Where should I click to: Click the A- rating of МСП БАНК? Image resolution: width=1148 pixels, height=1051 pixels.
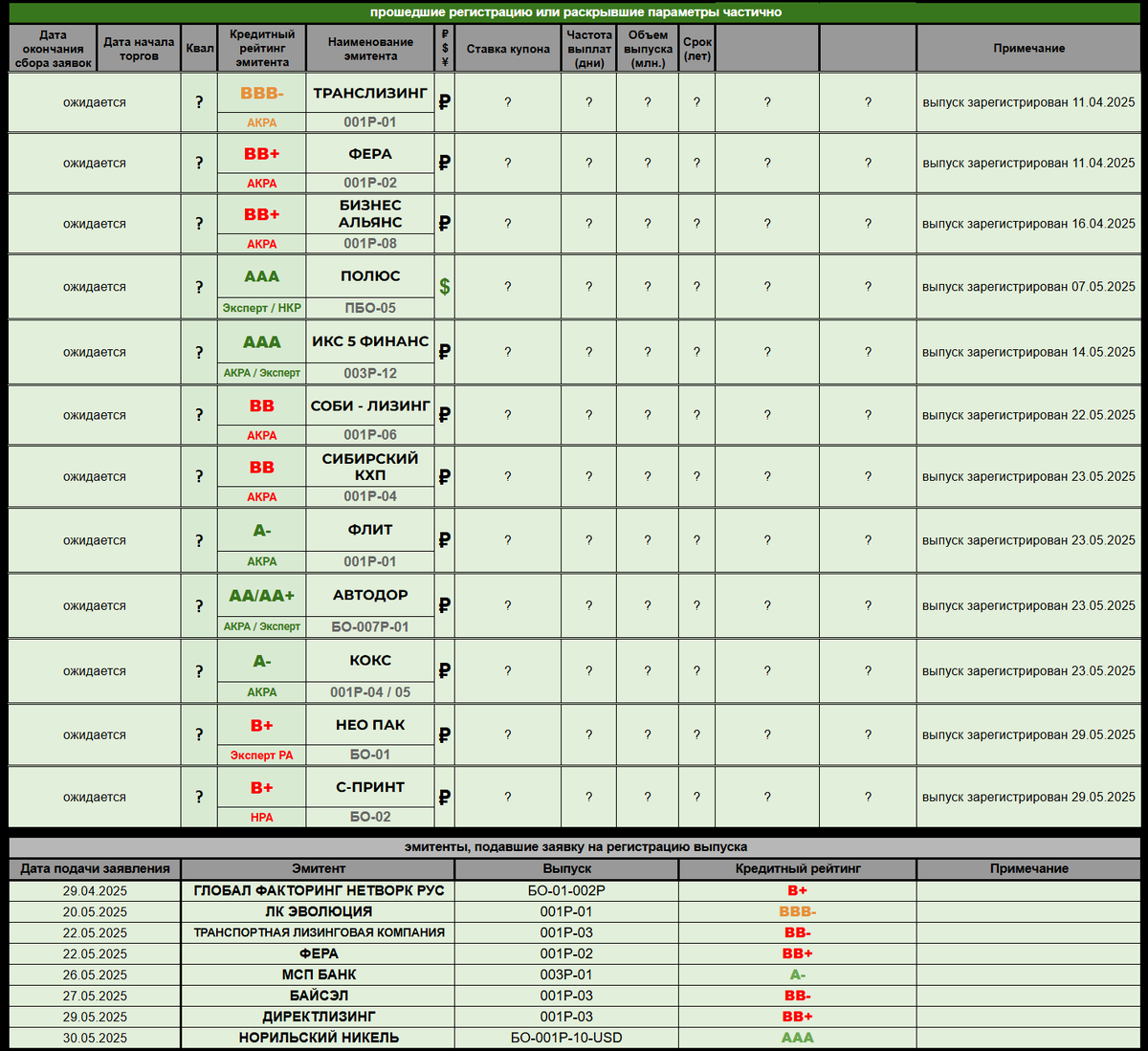coord(798,974)
